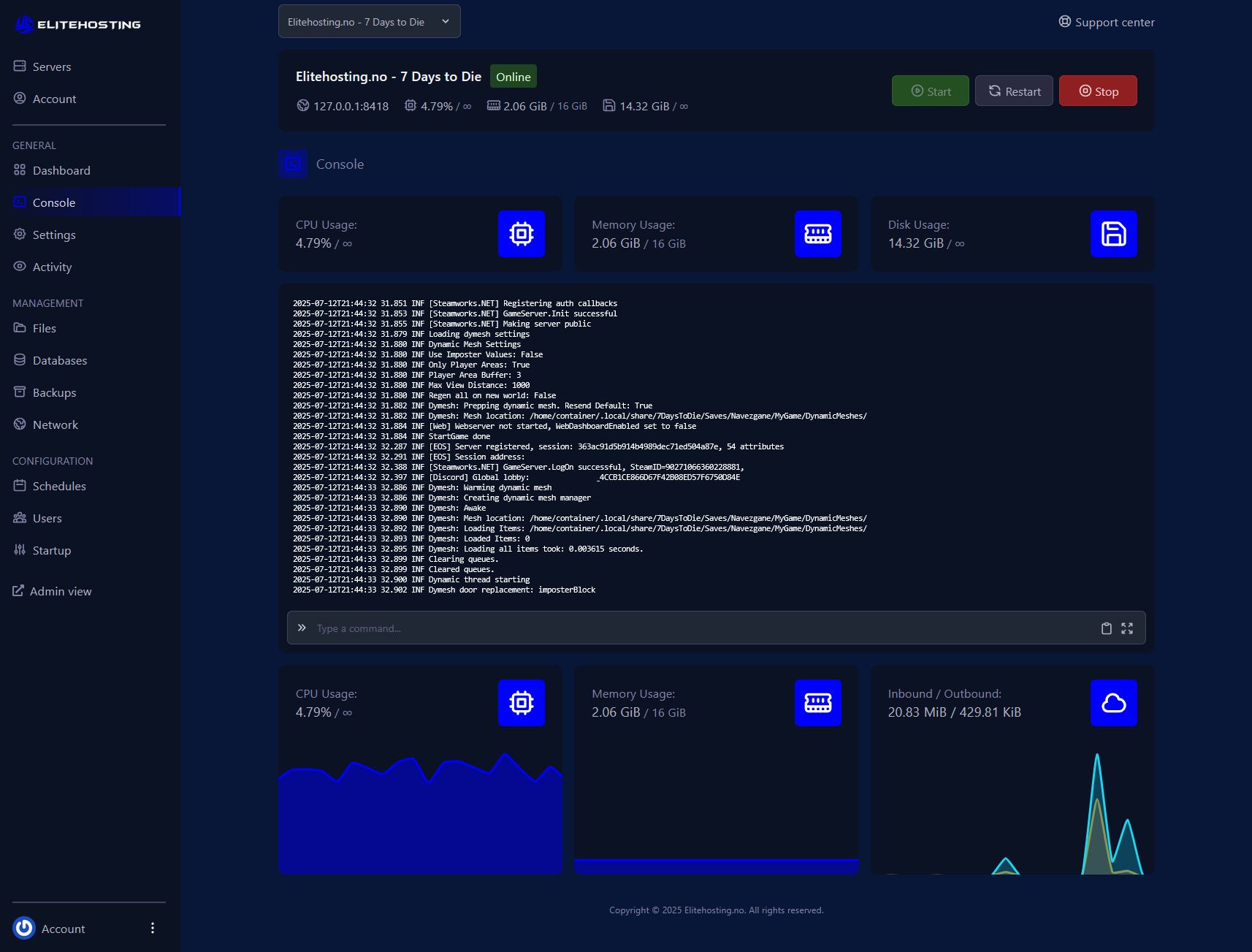Open the server selector dropdown

point(369,22)
